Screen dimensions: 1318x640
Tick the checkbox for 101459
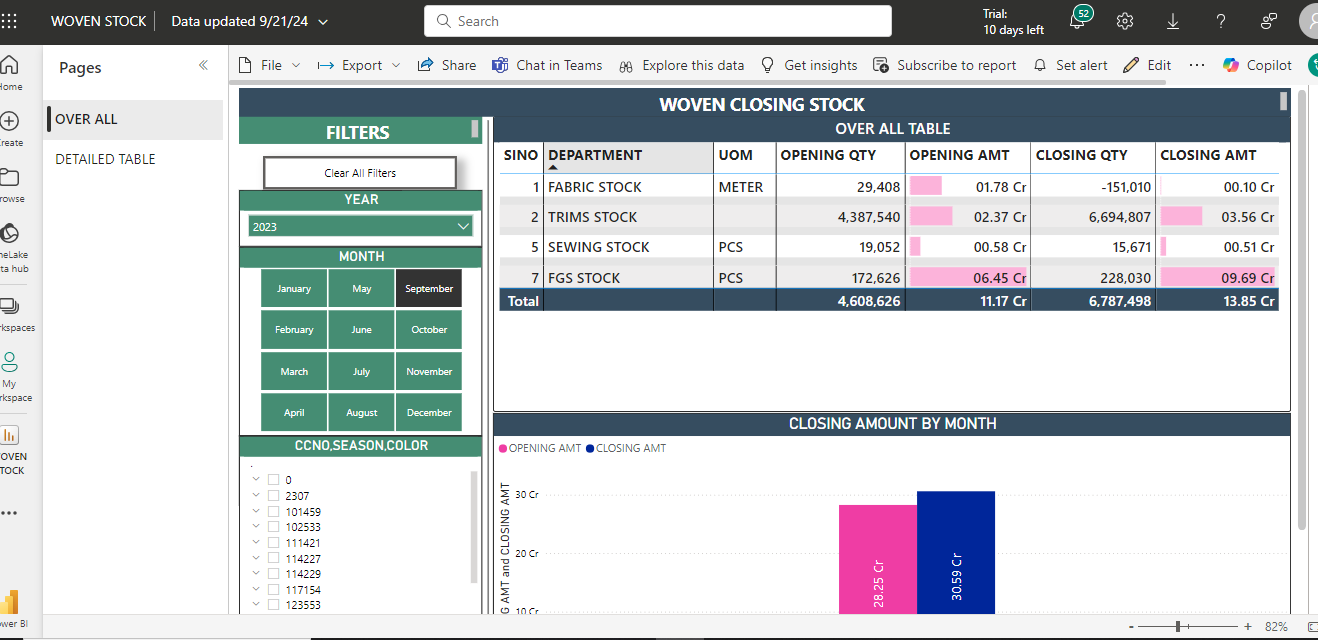(x=273, y=512)
